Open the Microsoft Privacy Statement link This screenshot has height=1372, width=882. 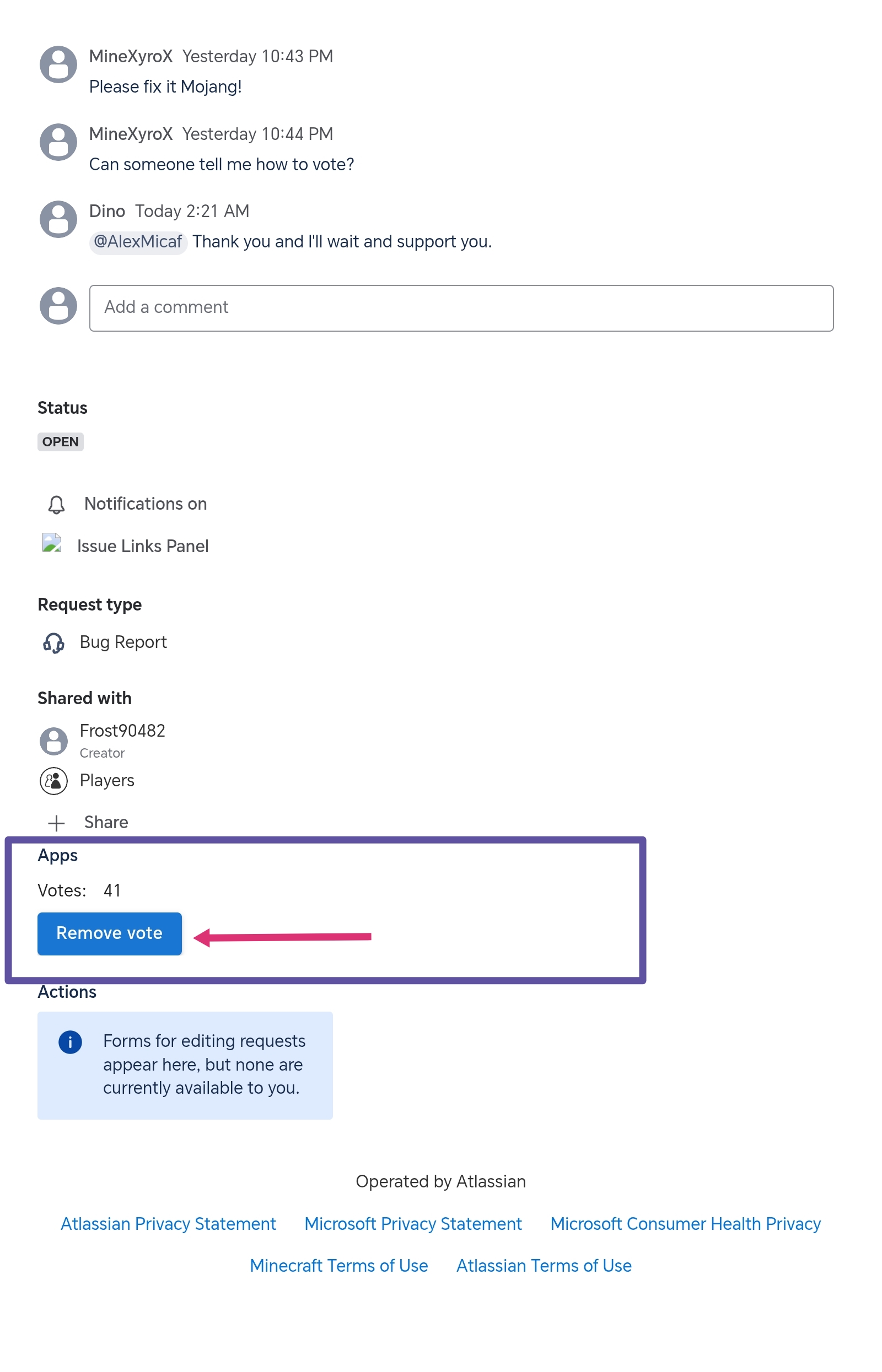point(413,1224)
